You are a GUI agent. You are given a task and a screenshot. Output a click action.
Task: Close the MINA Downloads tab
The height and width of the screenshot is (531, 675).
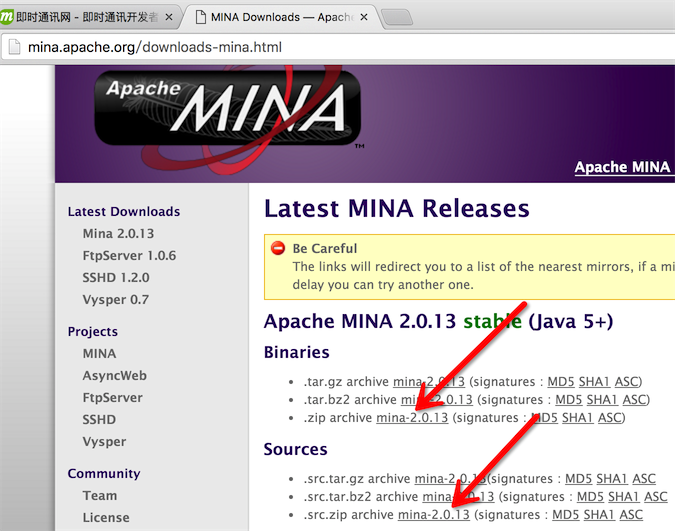[364, 17]
